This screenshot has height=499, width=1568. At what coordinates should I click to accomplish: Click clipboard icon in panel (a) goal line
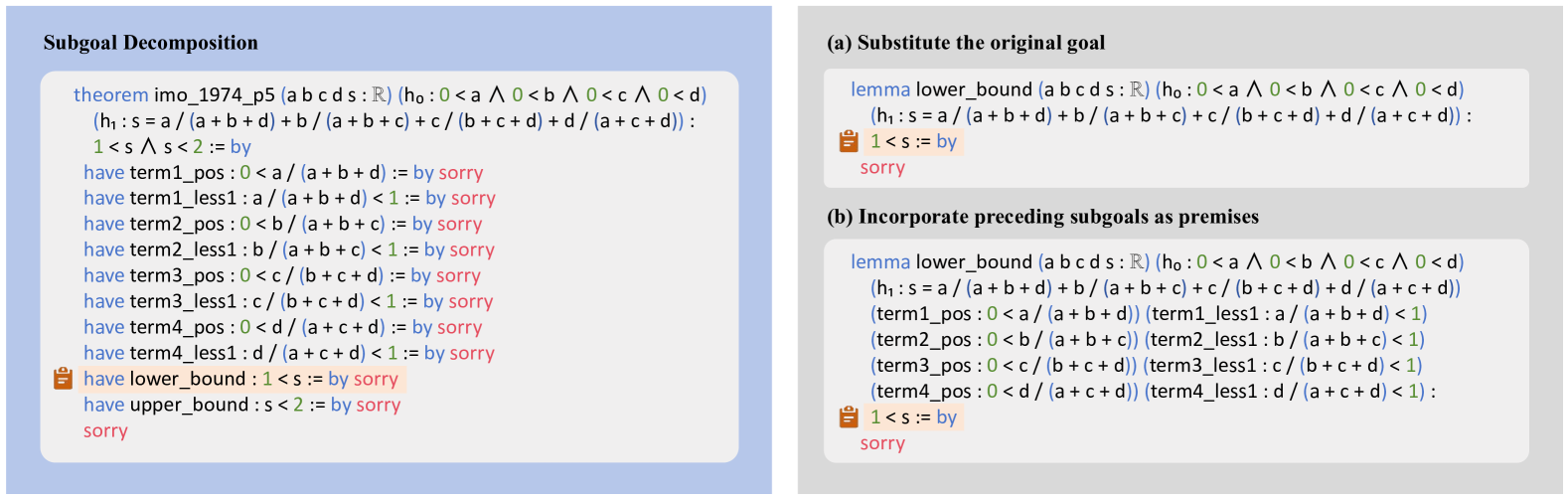(849, 141)
